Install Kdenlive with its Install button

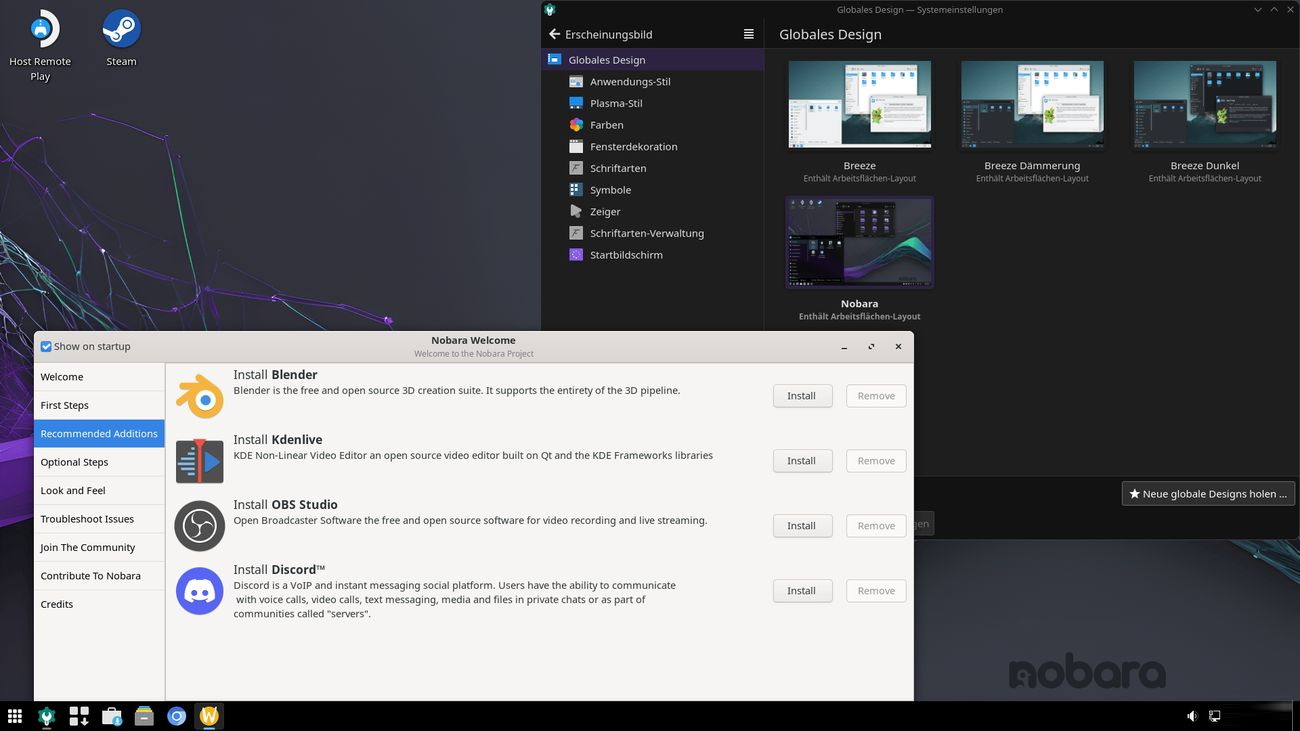[802, 461]
